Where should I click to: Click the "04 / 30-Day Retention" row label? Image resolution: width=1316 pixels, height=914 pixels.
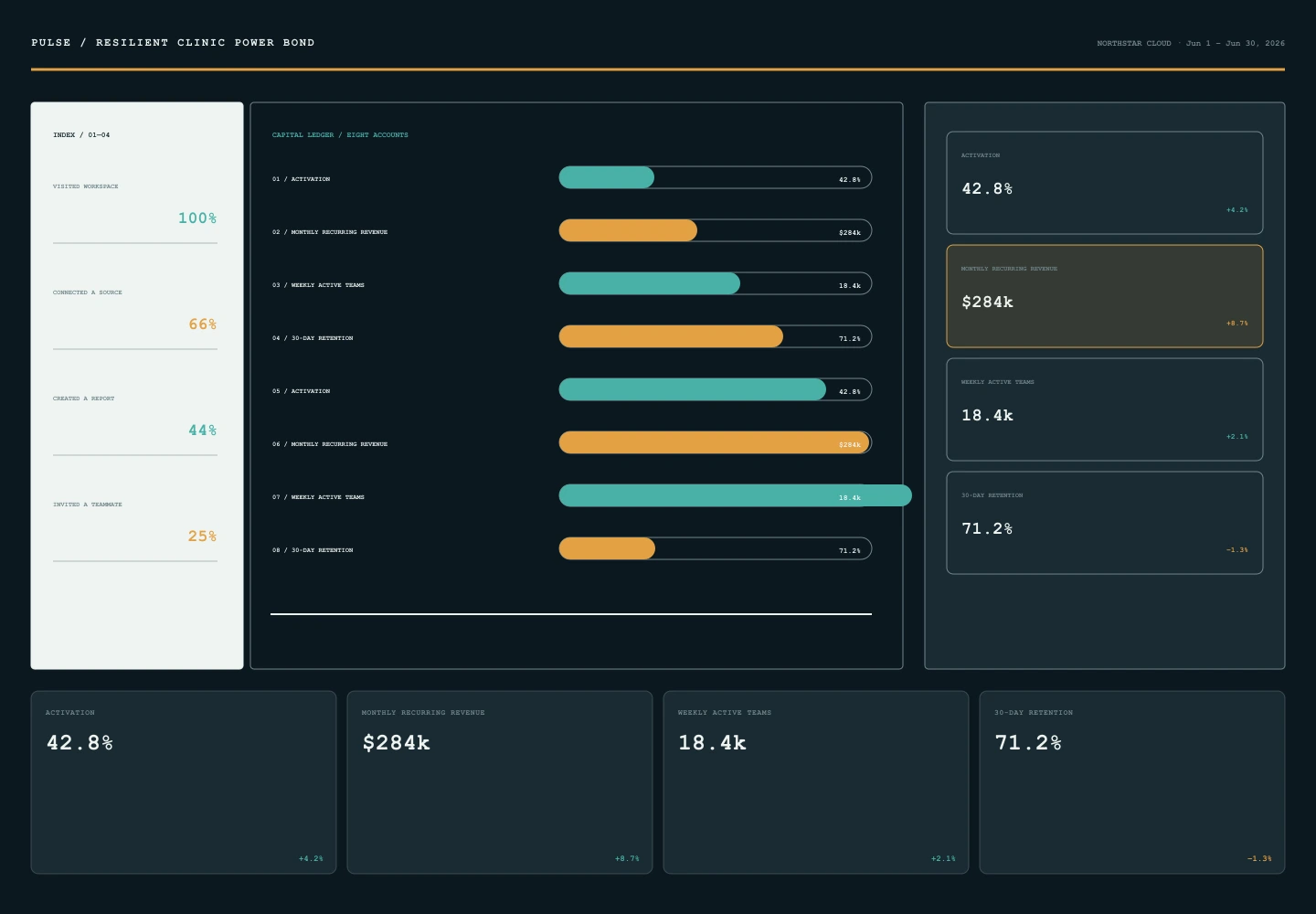point(313,338)
